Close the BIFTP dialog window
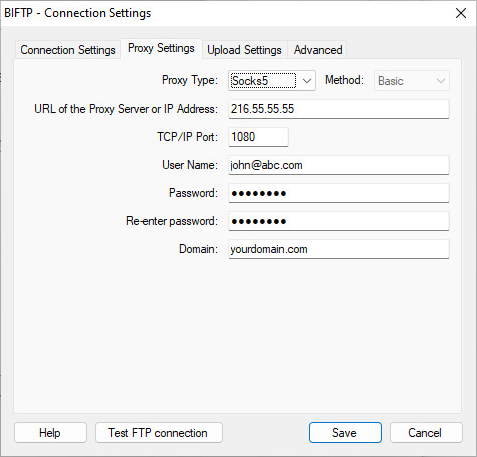477x457 pixels. click(461, 13)
